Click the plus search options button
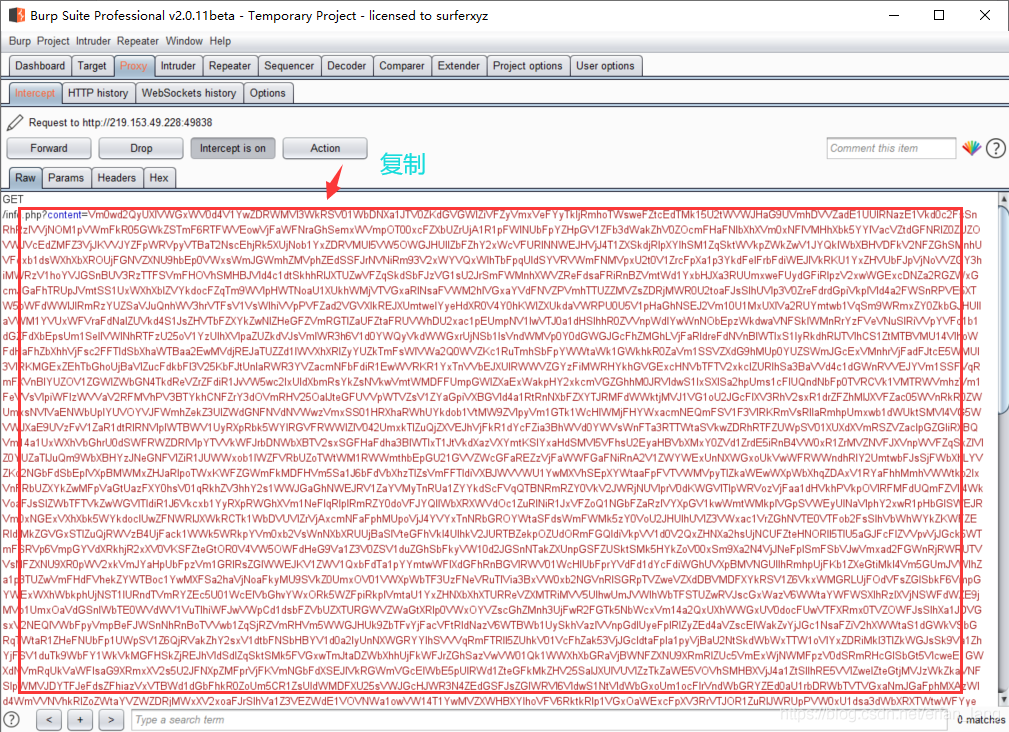Viewport: 1009px width, 732px height. tap(80, 720)
